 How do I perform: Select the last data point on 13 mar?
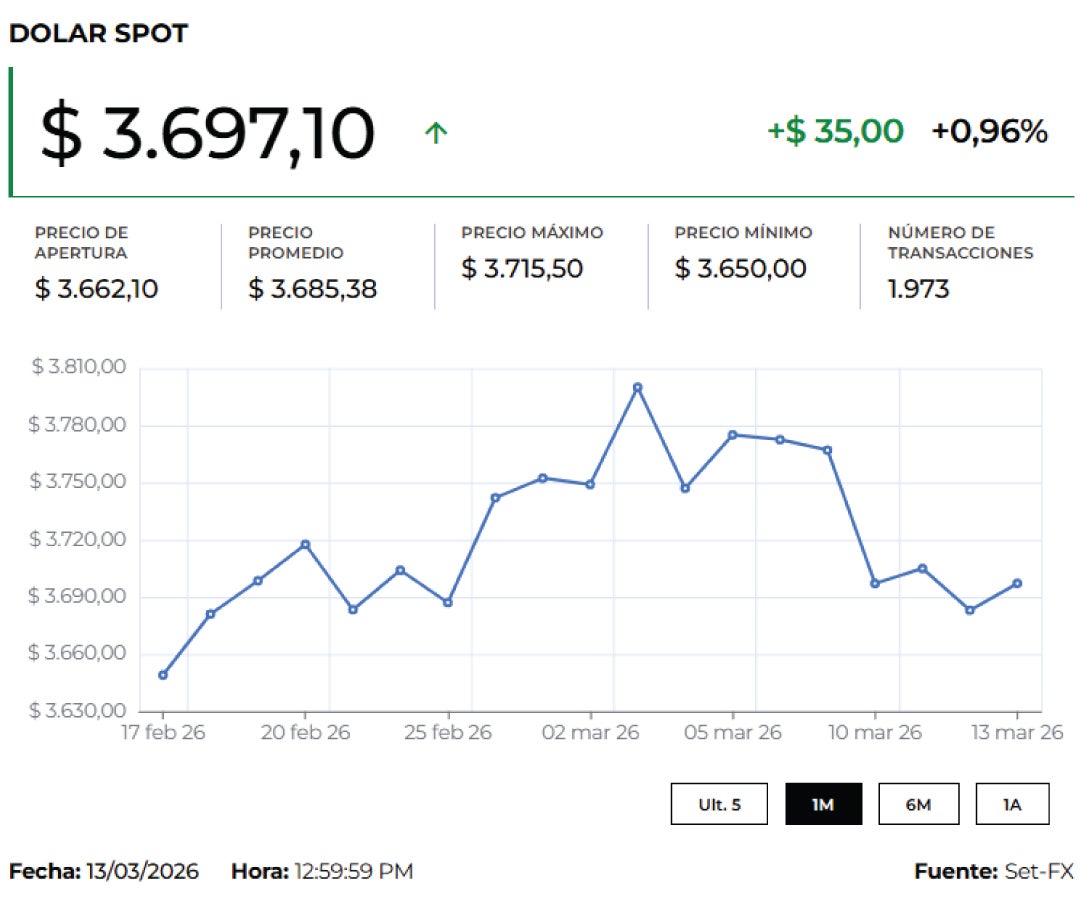coord(1018,581)
